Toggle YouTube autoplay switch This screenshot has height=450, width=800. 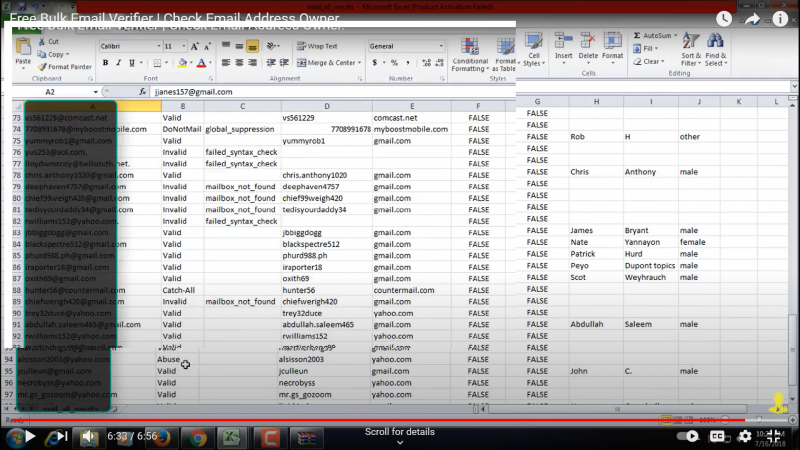[x=687, y=436]
